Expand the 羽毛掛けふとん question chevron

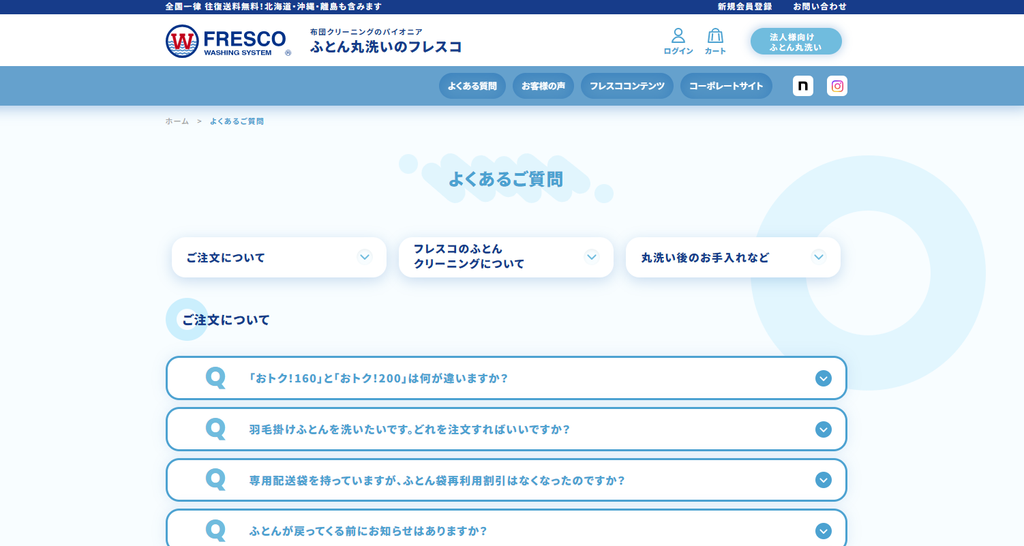[x=823, y=429]
